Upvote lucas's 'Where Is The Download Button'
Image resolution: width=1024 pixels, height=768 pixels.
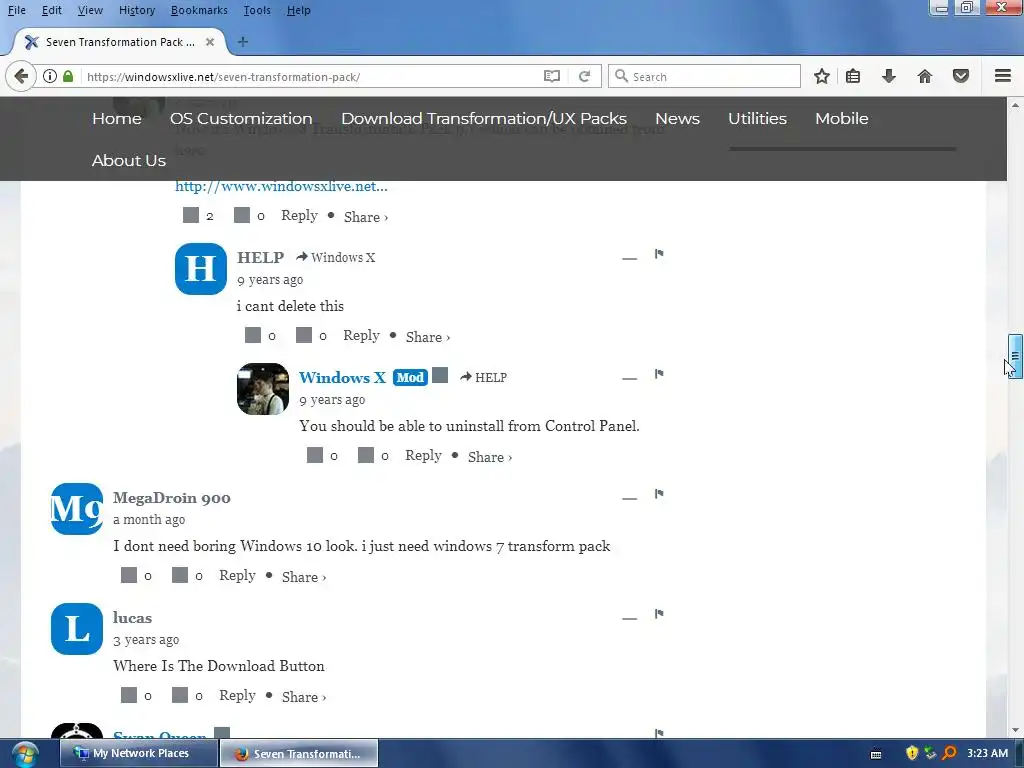pyautogui.click(x=129, y=695)
